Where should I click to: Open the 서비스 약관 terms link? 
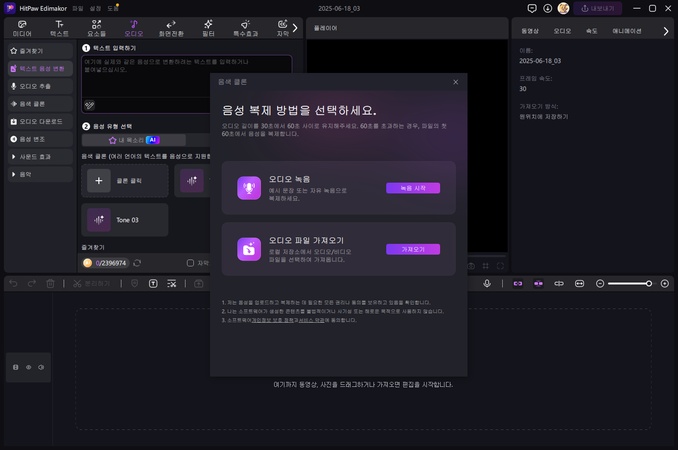pyautogui.click(x=311, y=320)
